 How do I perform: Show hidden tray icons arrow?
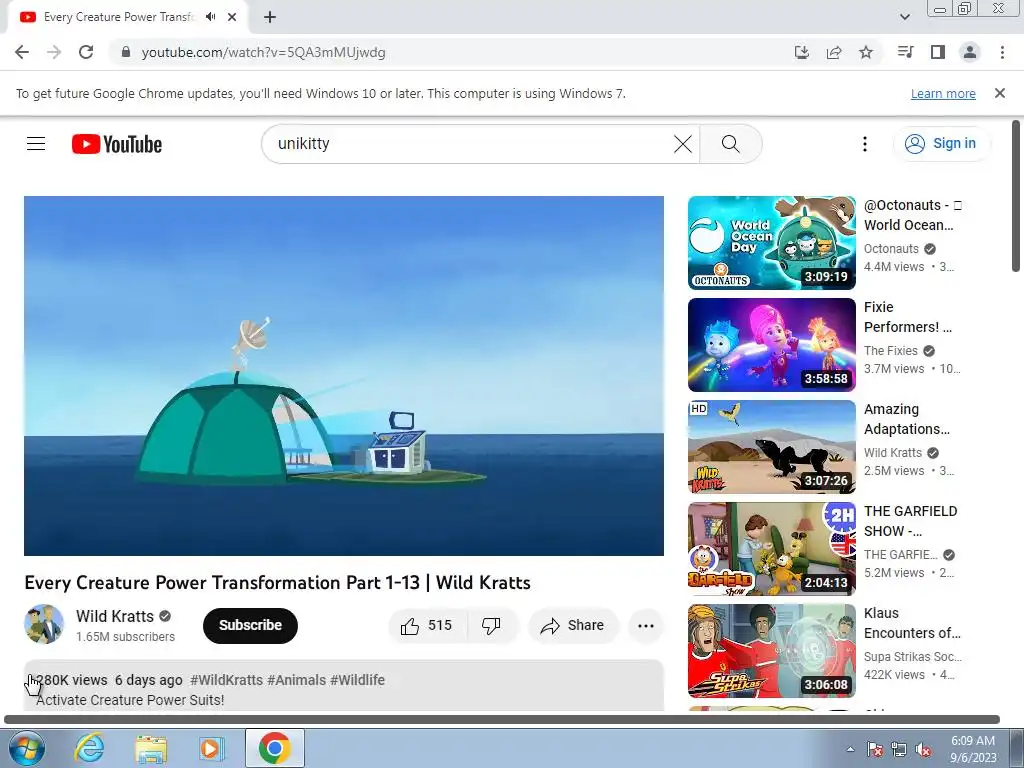(x=850, y=749)
